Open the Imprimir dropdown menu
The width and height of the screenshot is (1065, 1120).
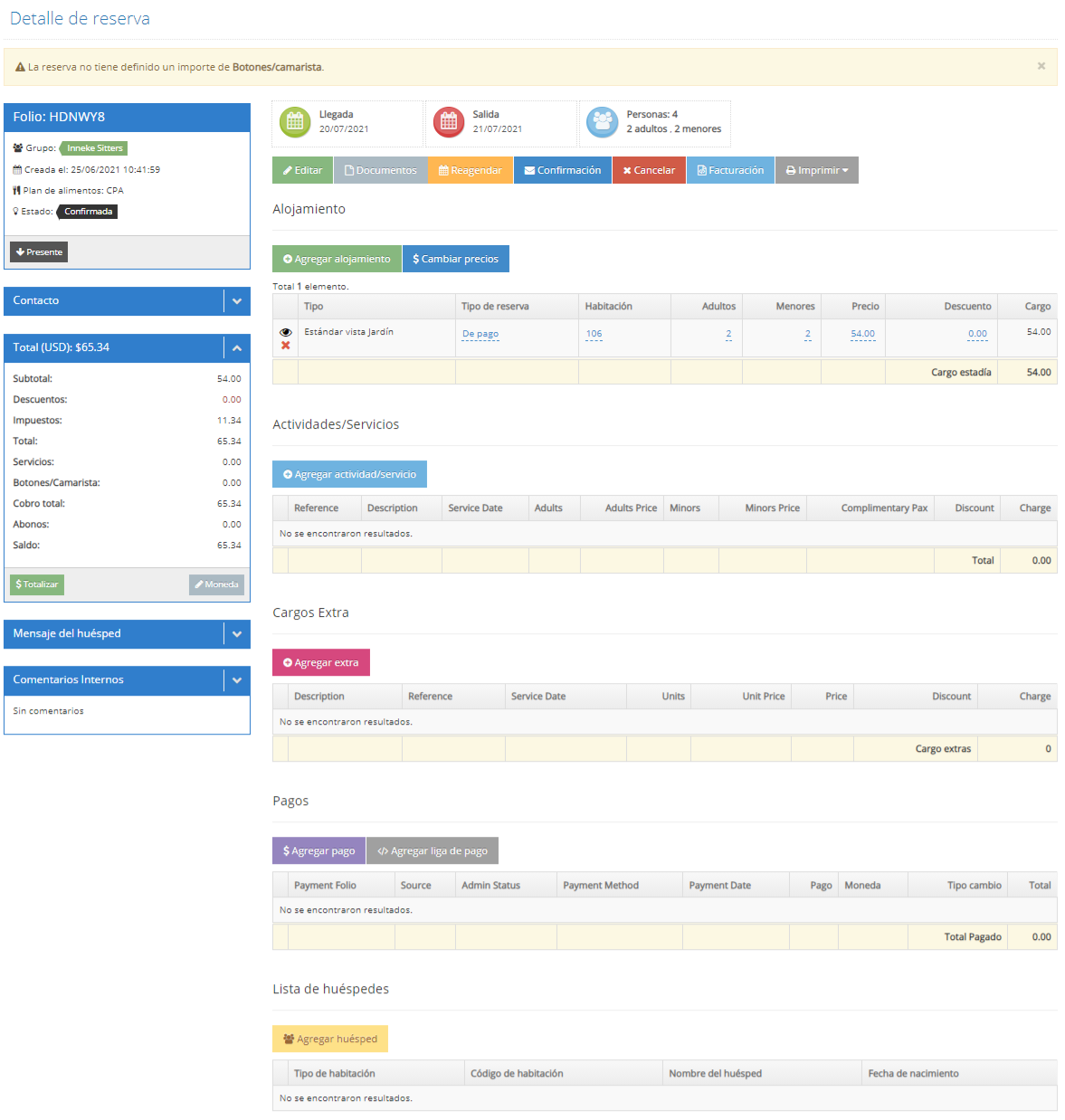[x=816, y=170]
